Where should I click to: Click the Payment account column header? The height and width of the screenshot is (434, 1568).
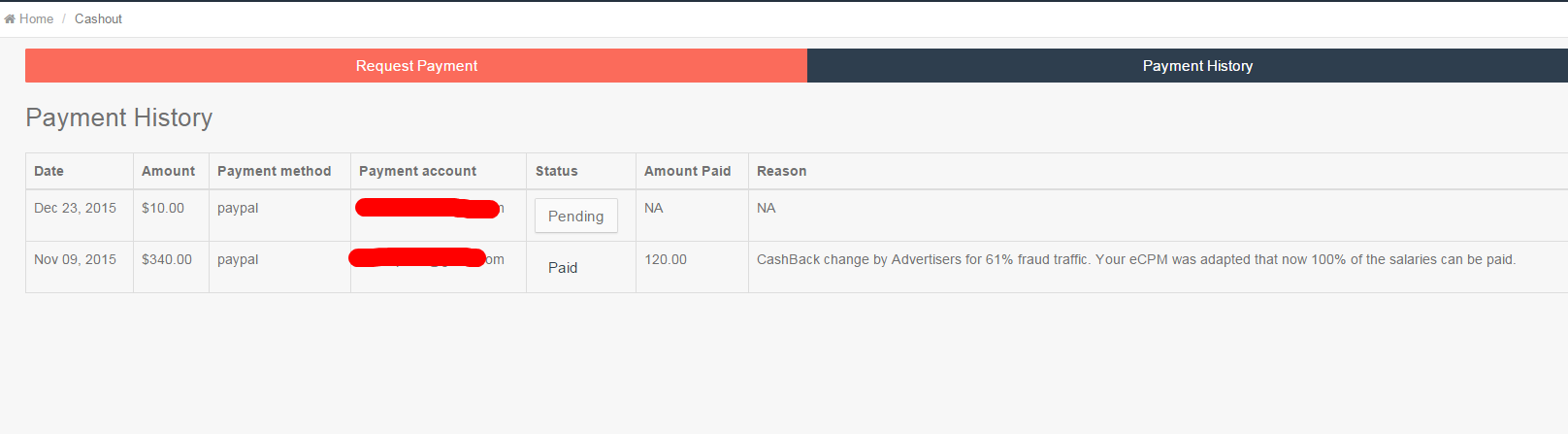417,171
